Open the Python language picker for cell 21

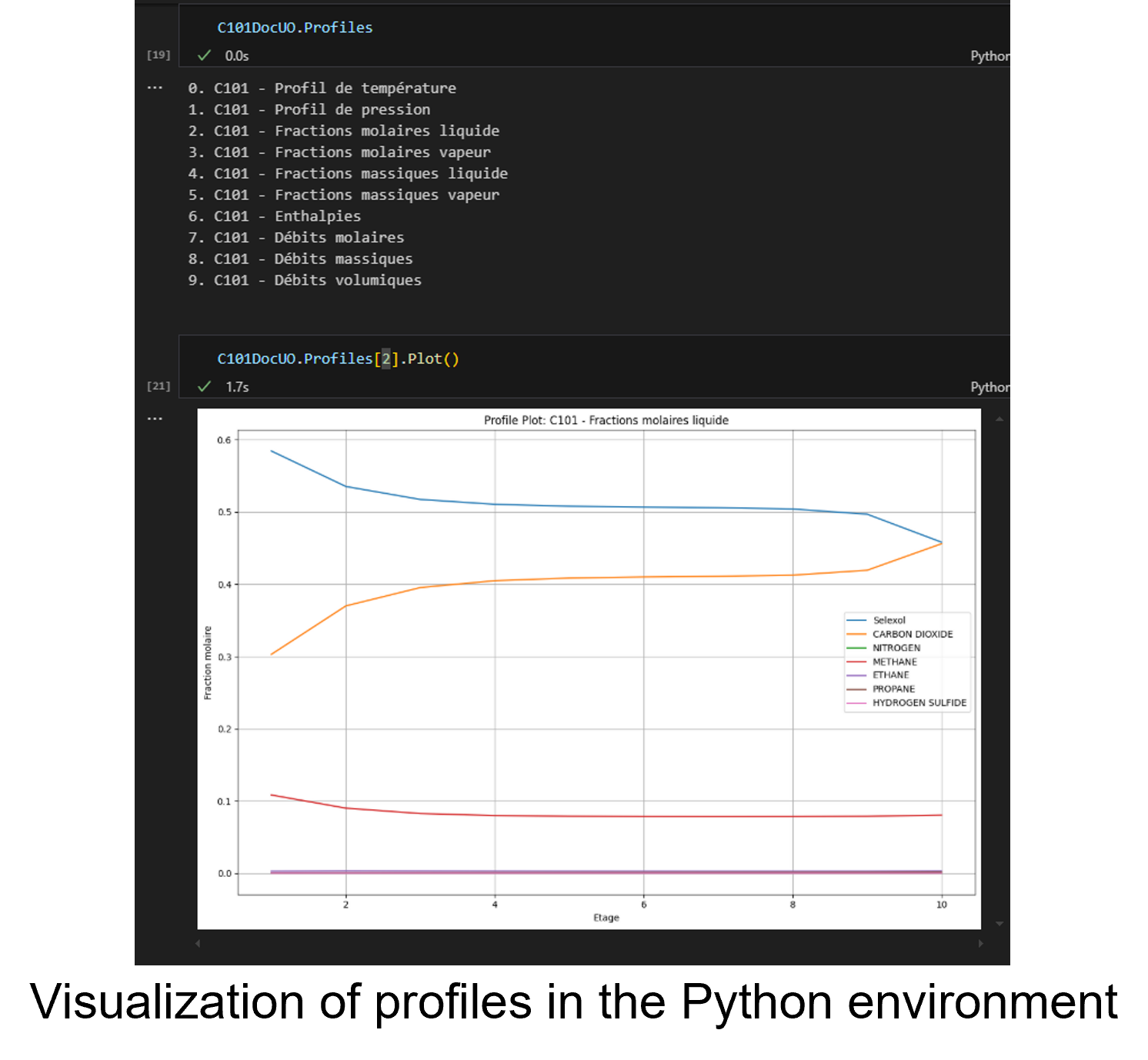(x=989, y=387)
